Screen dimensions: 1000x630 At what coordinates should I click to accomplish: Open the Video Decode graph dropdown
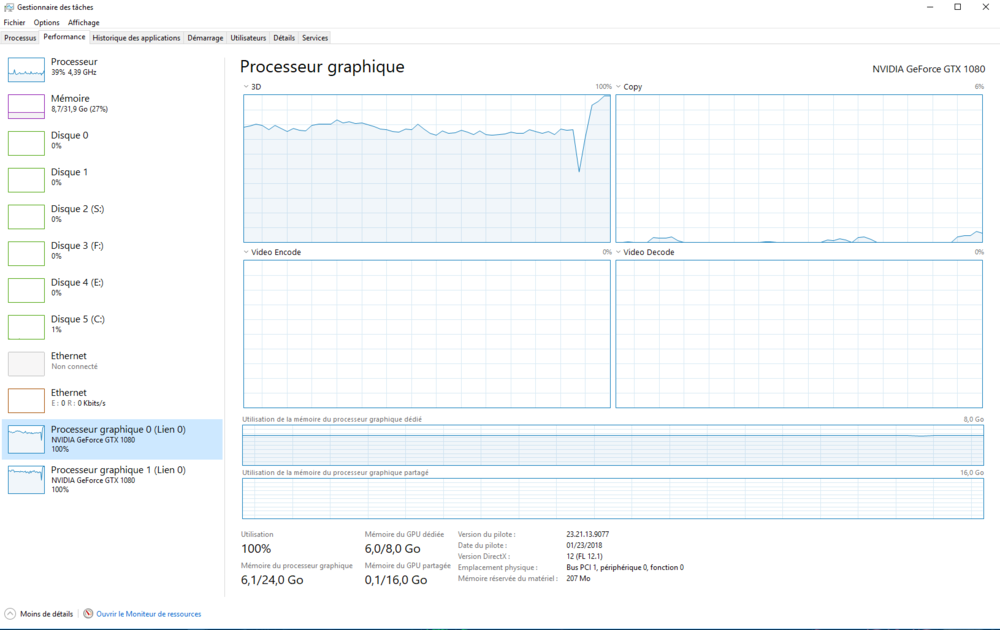point(619,252)
